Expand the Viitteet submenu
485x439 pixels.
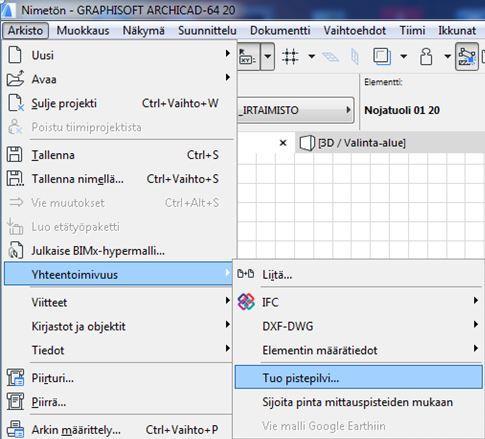tap(119, 302)
